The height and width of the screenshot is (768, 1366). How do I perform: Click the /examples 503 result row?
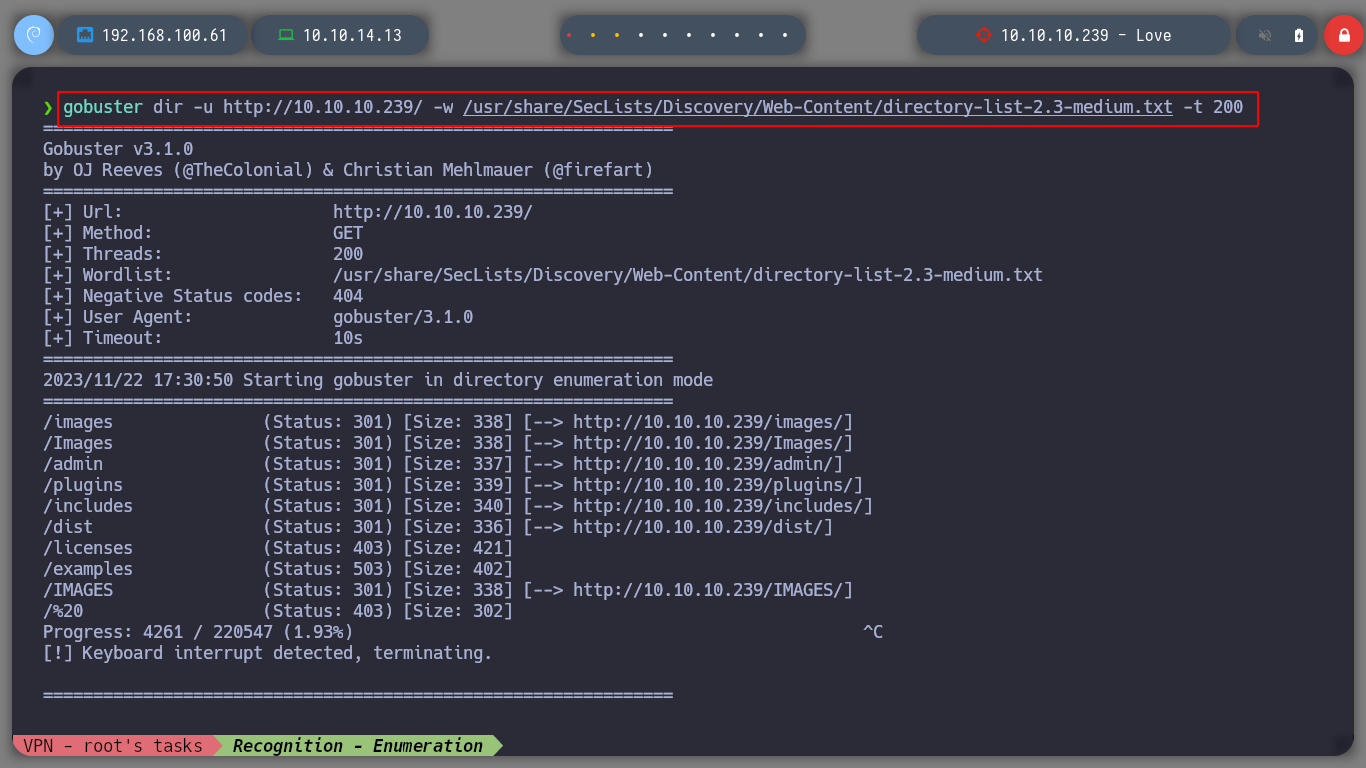coord(278,569)
